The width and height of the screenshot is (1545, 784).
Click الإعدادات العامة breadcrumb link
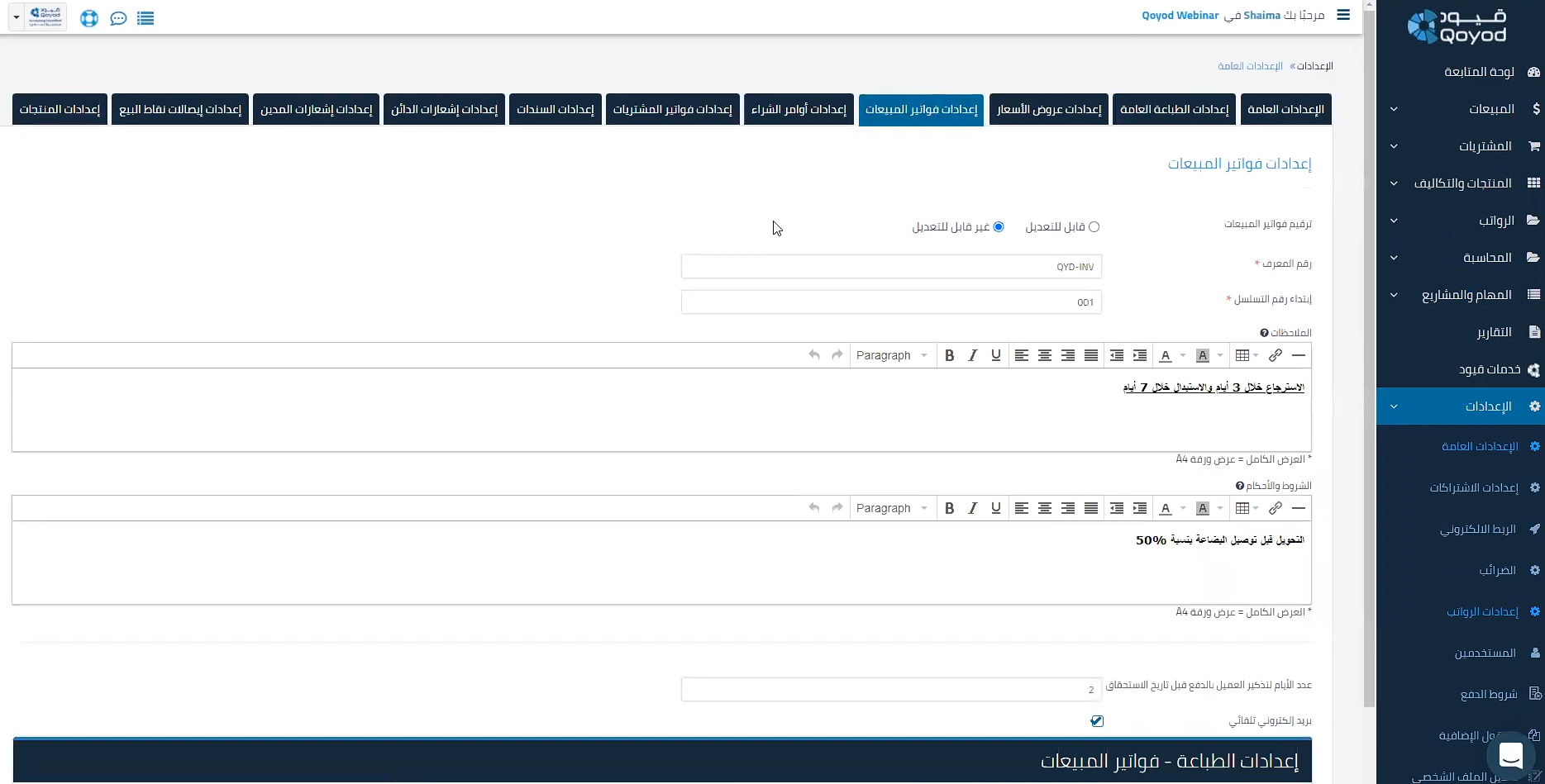[x=1250, y=66]
